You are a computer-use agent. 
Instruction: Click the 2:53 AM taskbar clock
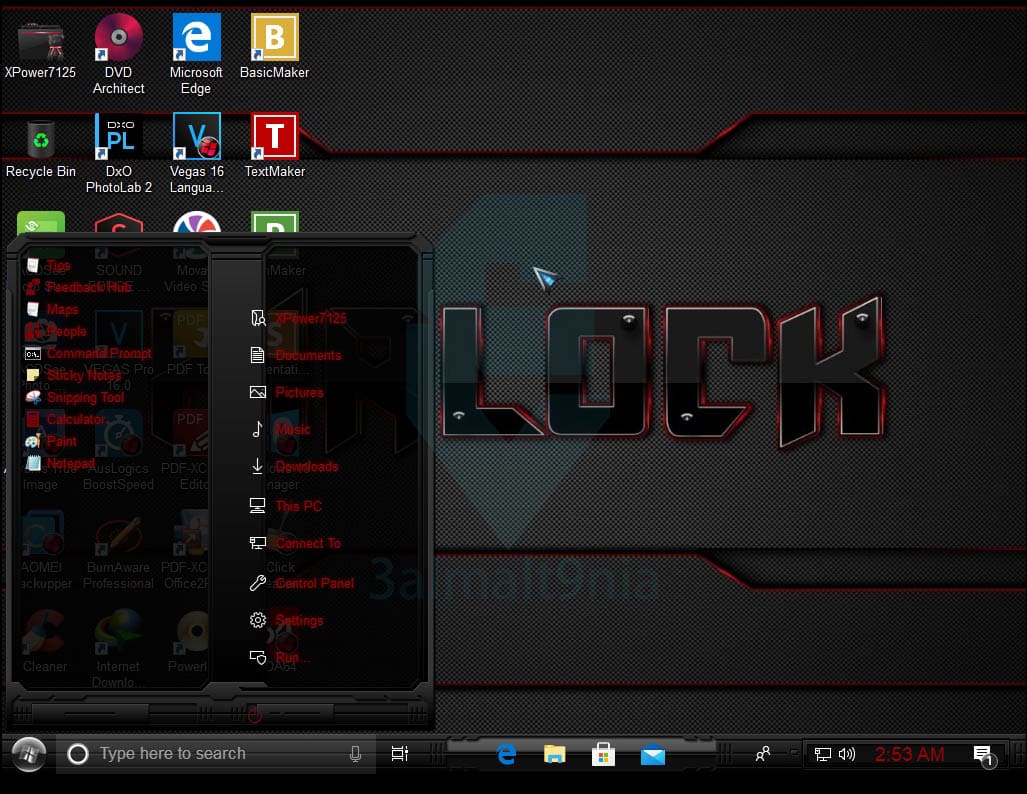click(x=910, y=754)
